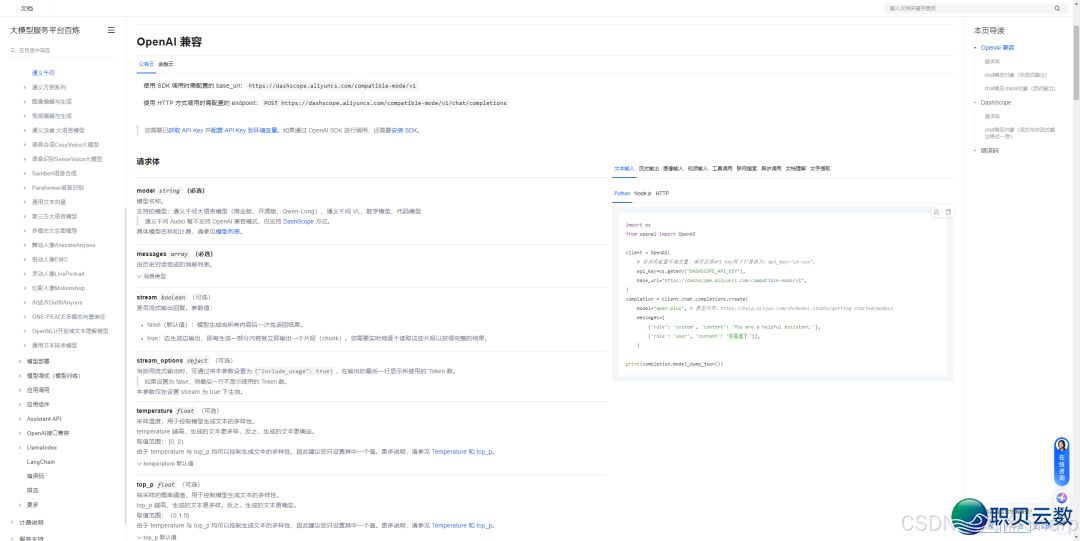Switch to the 金融云 tab
The width and height of the screenshot is (1080, 541).
point(166,63)
